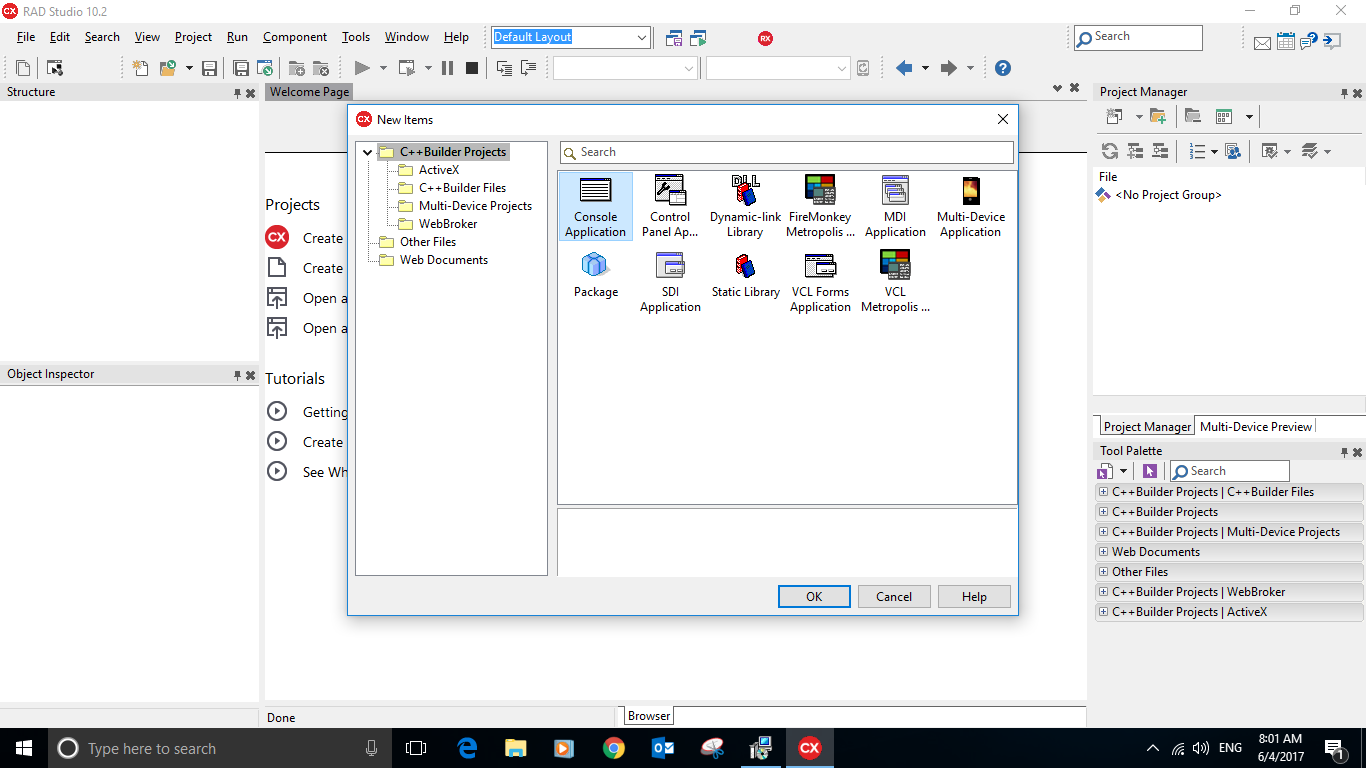Click Help button in New Items dialog

[x=974, y=597]
